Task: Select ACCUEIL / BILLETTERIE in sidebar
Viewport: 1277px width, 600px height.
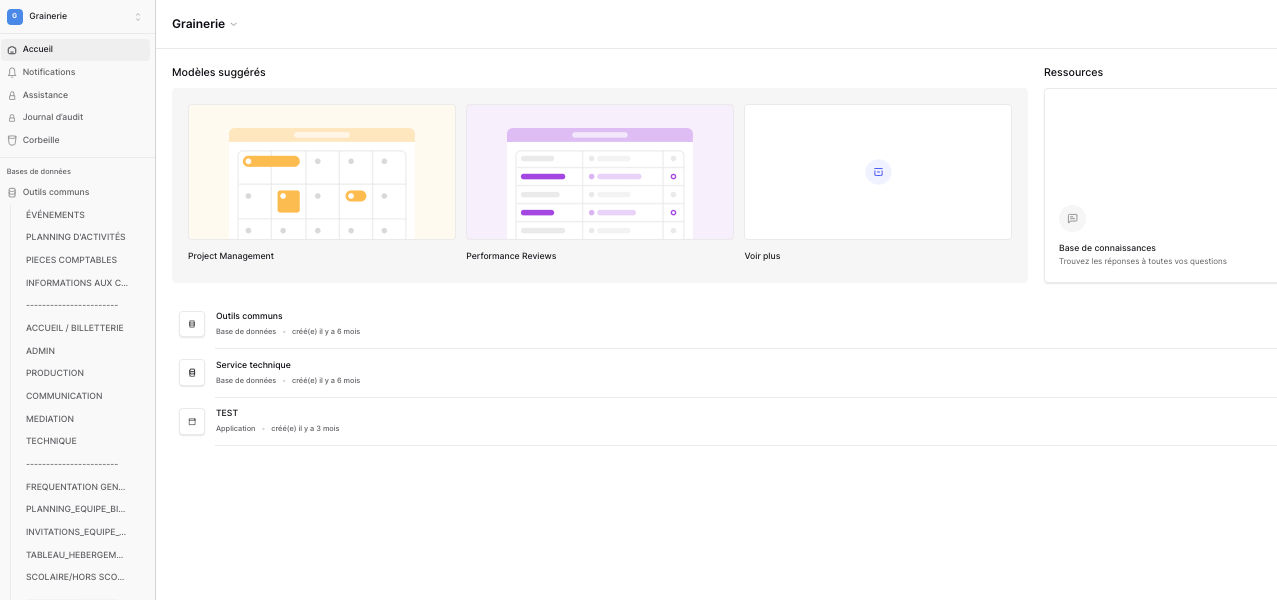Action: click(75, 328)
